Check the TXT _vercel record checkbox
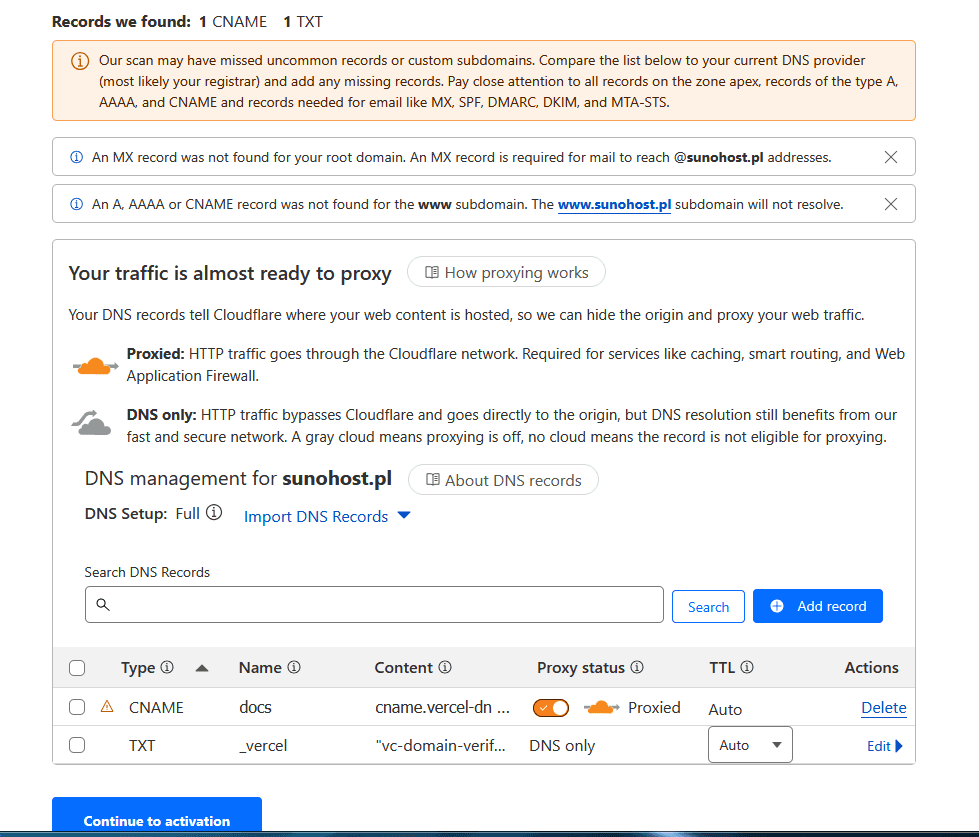 77,745
